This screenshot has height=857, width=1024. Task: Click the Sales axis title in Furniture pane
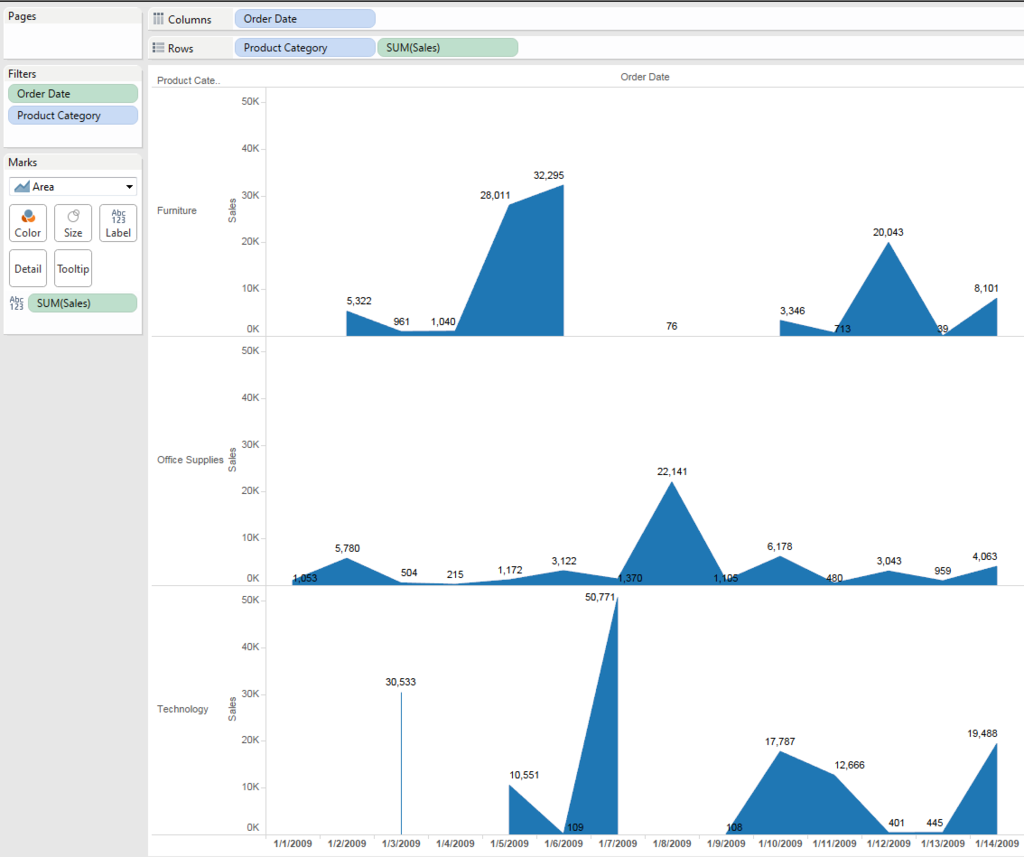tap(232, 210)
